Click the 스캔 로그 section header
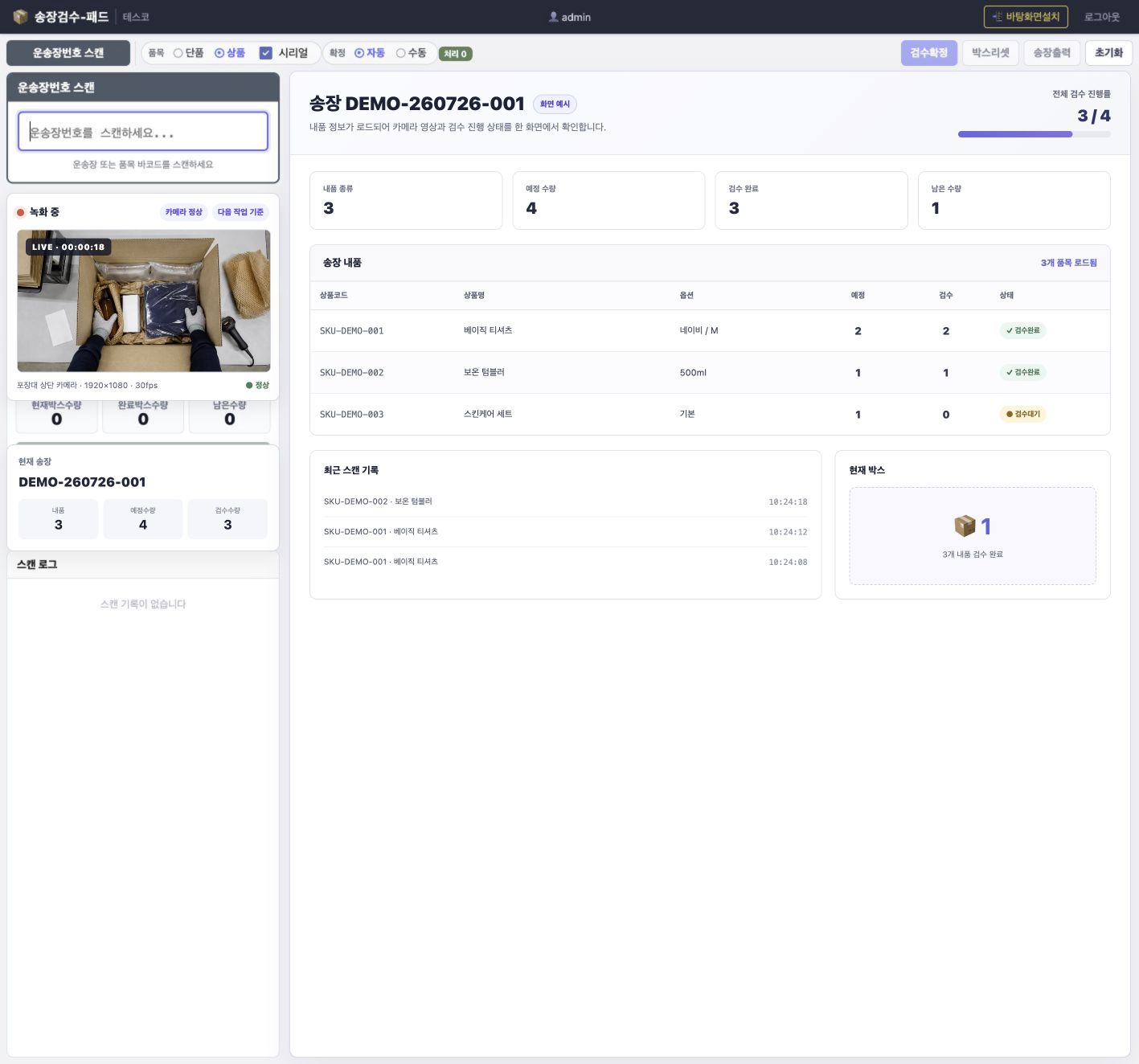This screenshot has height=1064, width=1139. coord(143,564)
